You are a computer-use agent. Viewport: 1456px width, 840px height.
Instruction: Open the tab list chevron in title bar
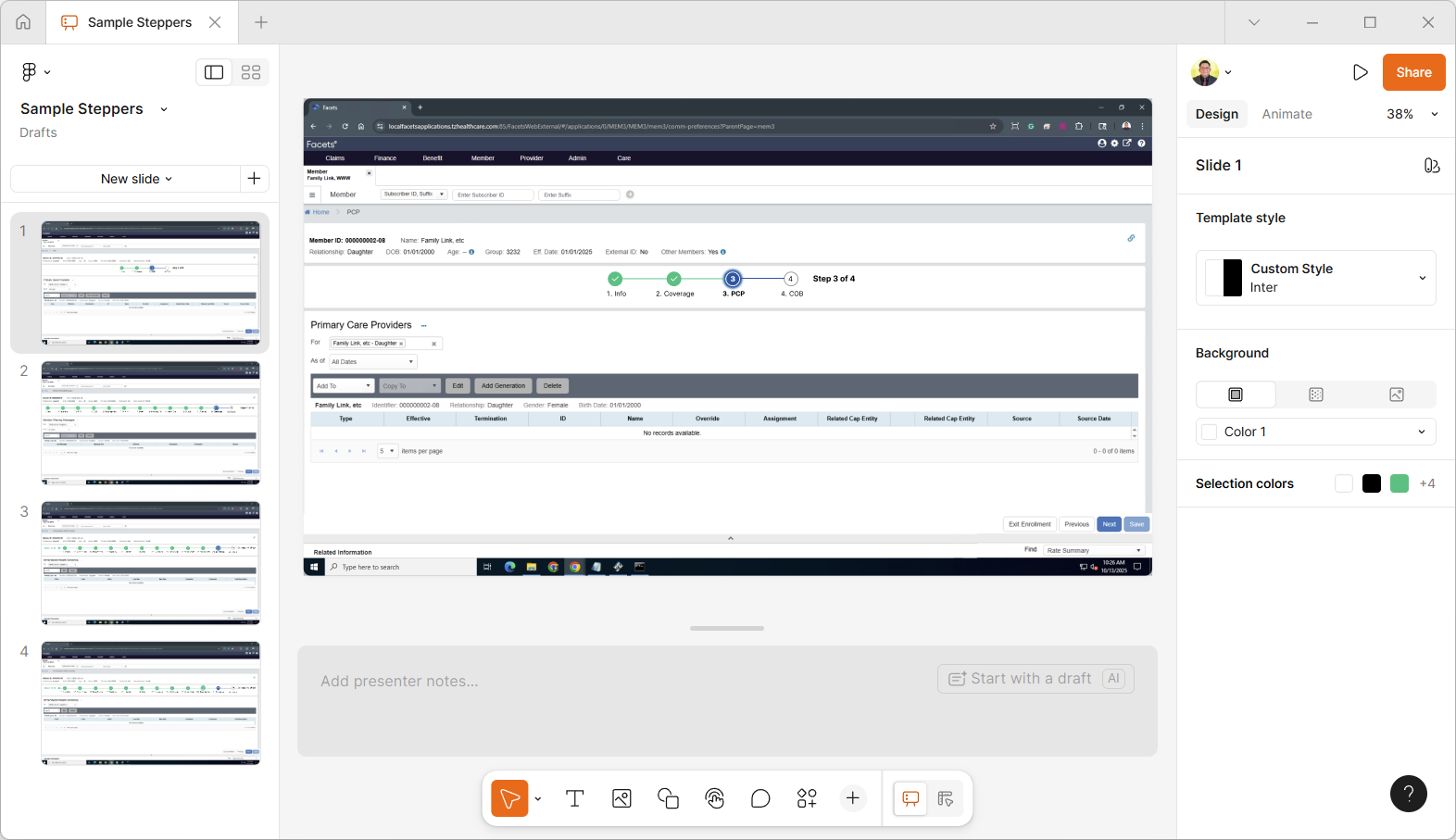point(1254,22)
